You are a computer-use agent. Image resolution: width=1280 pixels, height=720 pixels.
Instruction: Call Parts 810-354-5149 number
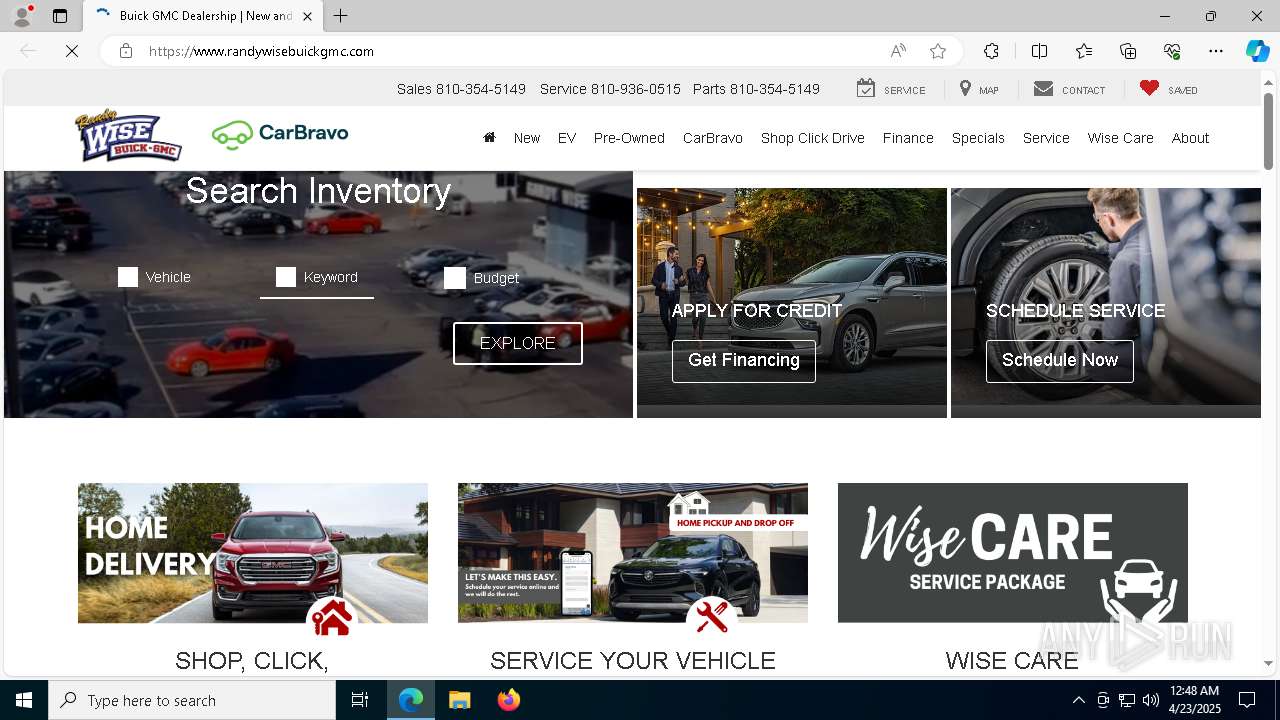point(756,89)
